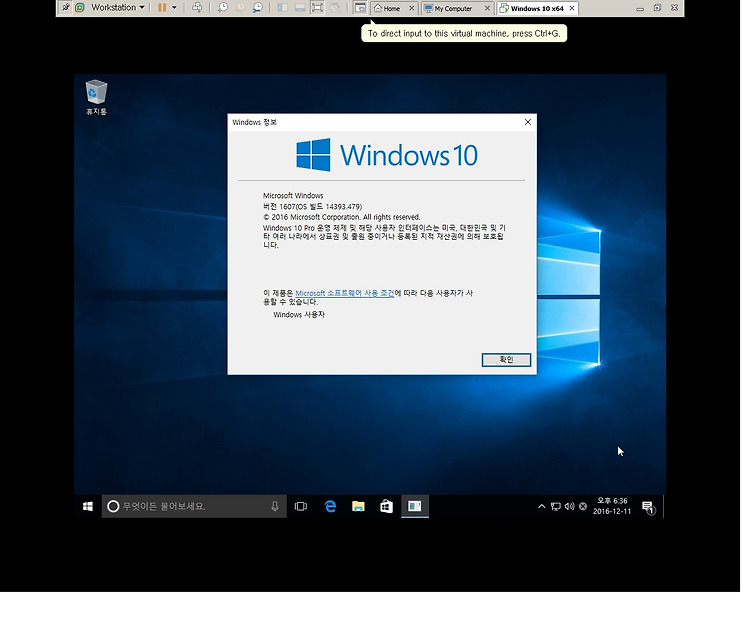Viewport: 750px width, 634px height.
Task: Open the Workstation dropdown menu
Action: click(x=118, y=8)
